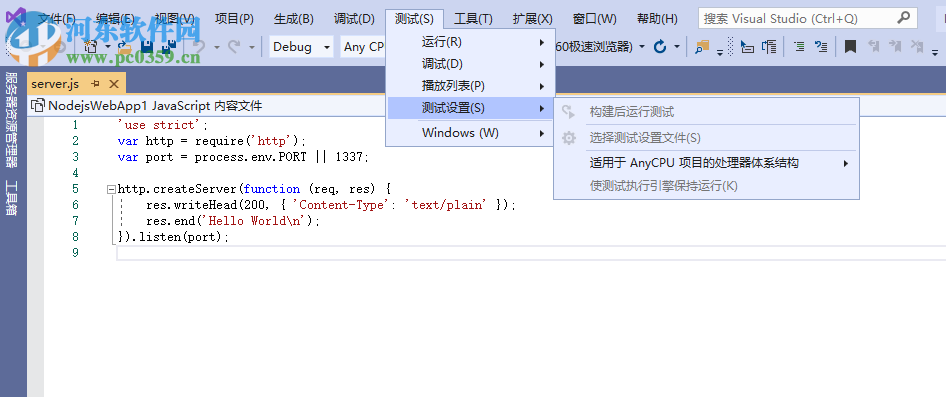This screenshot has height=397, width=946.
Task: Click code line }).listen(port);
Action: coord(174,237)
